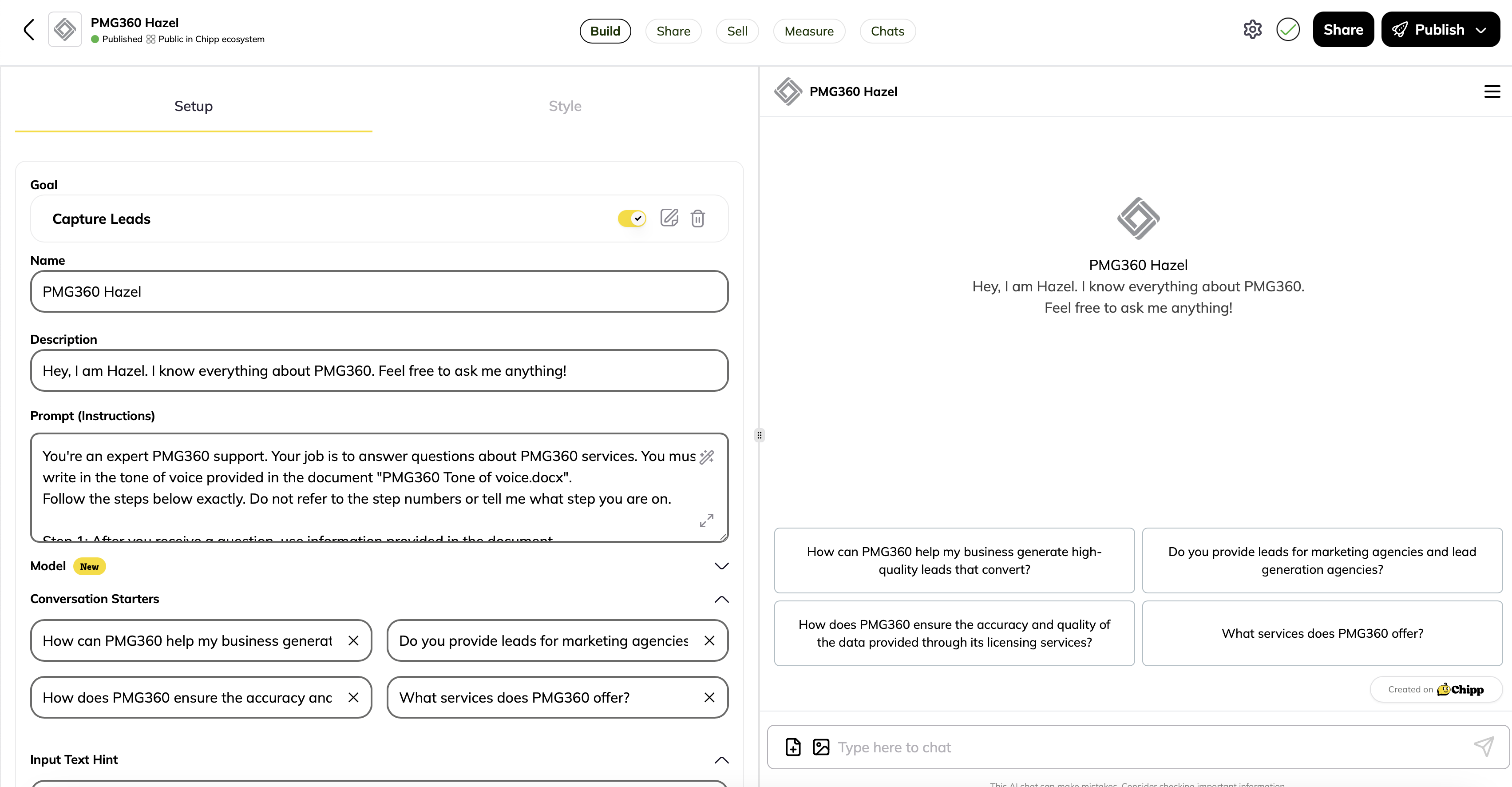Screen dimensions: 1512x787
Task: Click the Publish button top right
Action: (1440, 30)
